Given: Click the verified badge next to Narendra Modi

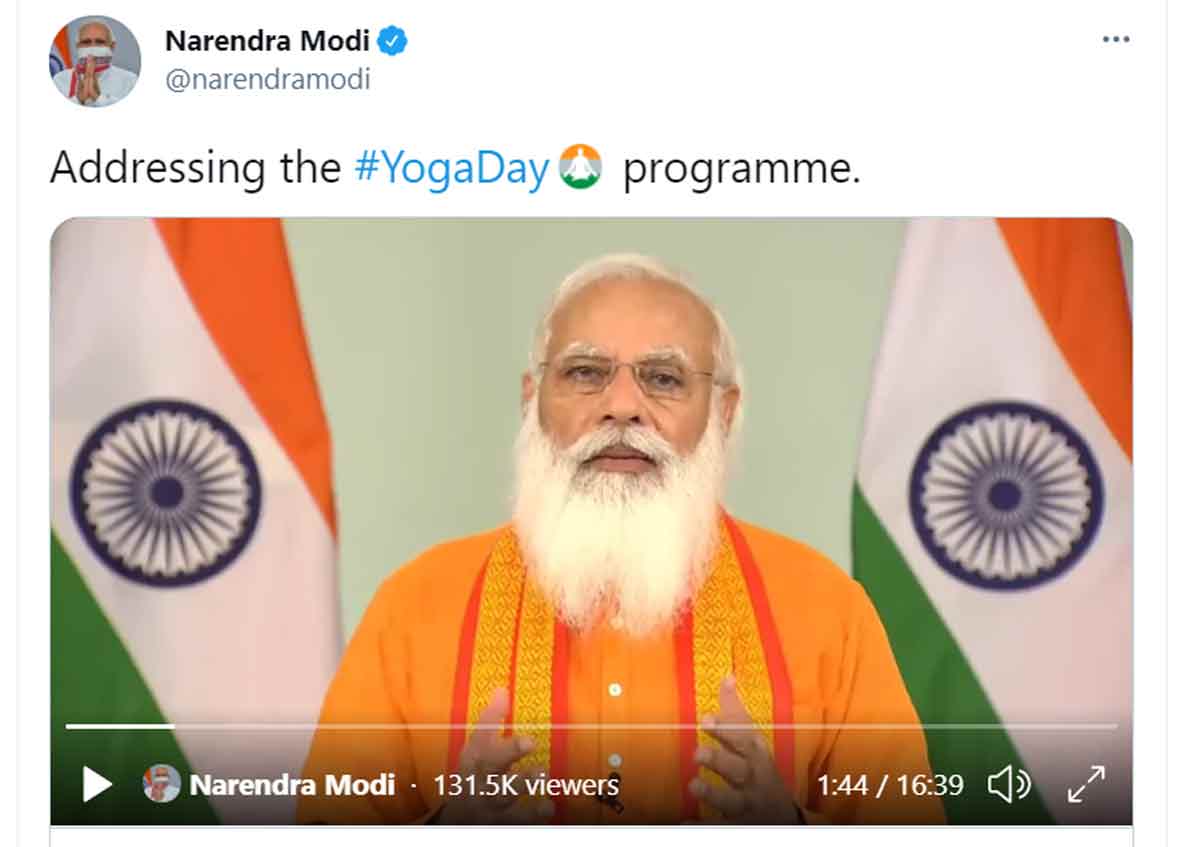Looking at the screenshot, I should click(x=392, y=40).
